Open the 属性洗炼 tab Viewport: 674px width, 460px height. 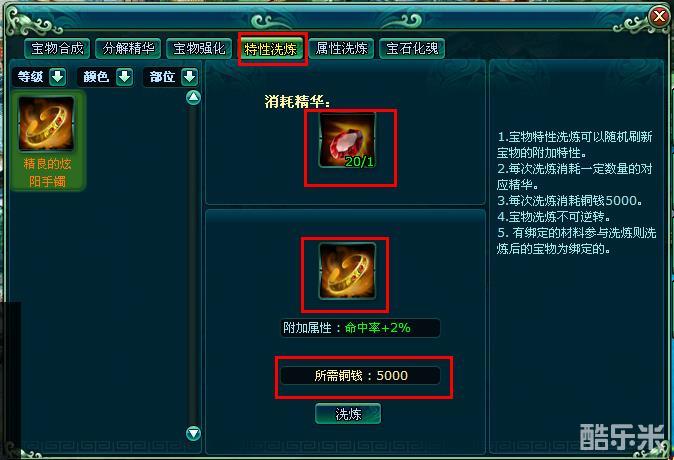[x=341, y=48]
